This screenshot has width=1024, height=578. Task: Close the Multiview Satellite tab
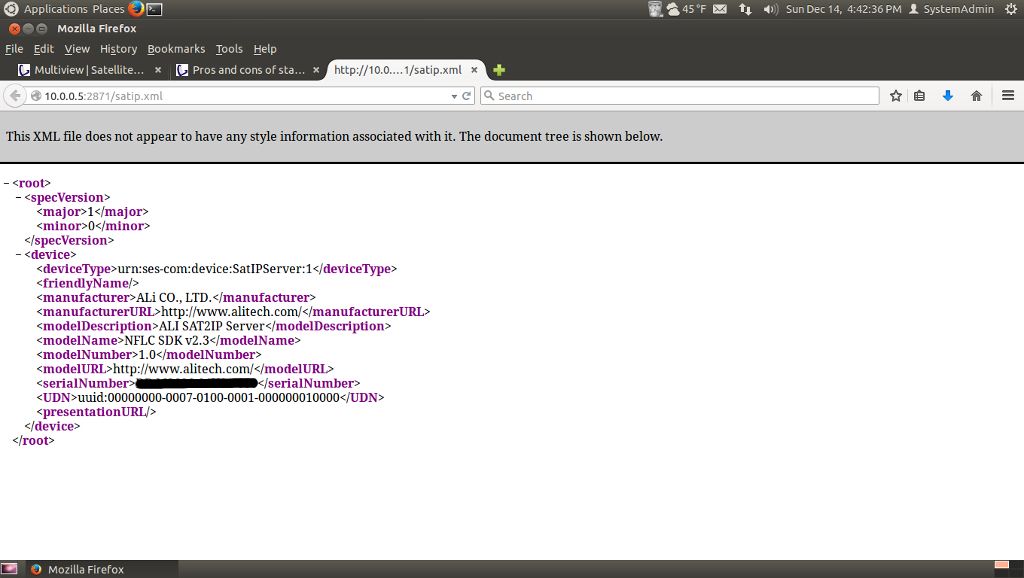tap(158, 70)
